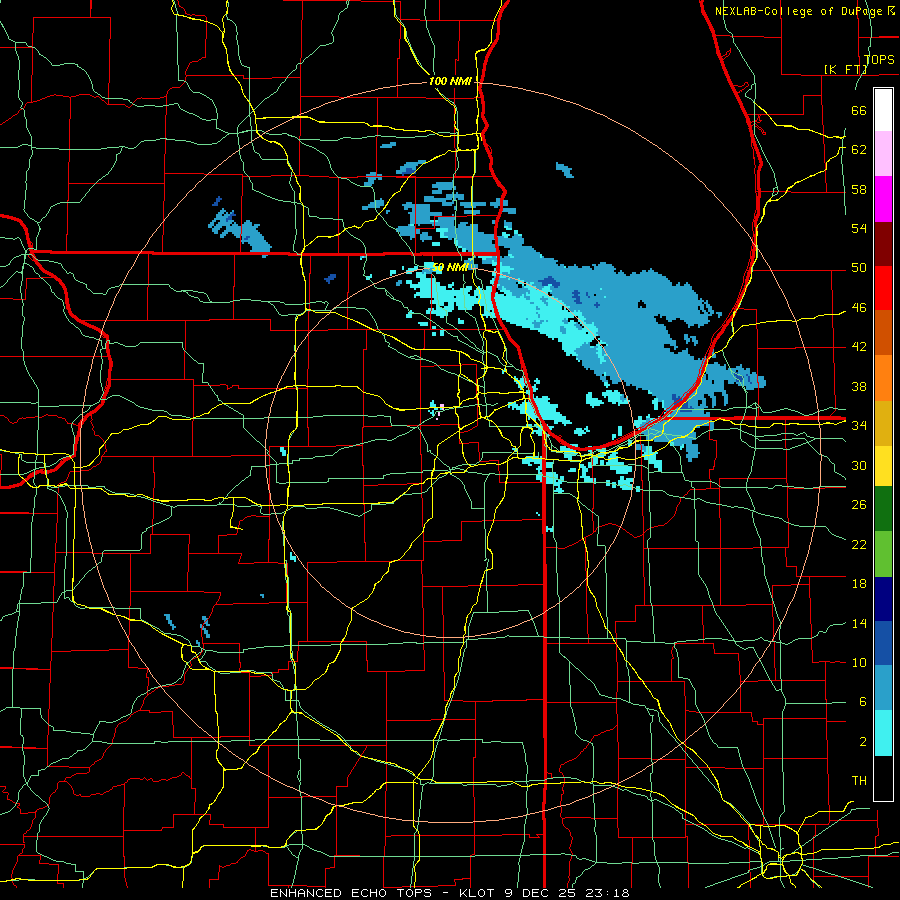The image size is (900, 900).
Task: Click the "66" legend value
Action: pyautogui.click(x=859, y=110)
